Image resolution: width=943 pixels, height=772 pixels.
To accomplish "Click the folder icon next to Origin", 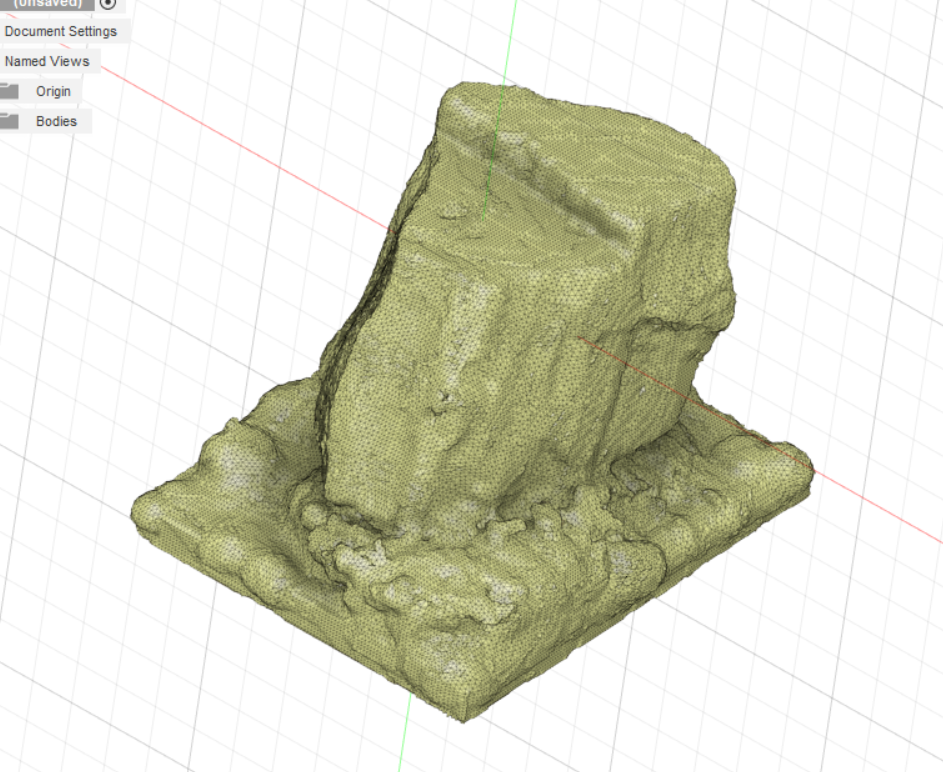I will [9, 91].
